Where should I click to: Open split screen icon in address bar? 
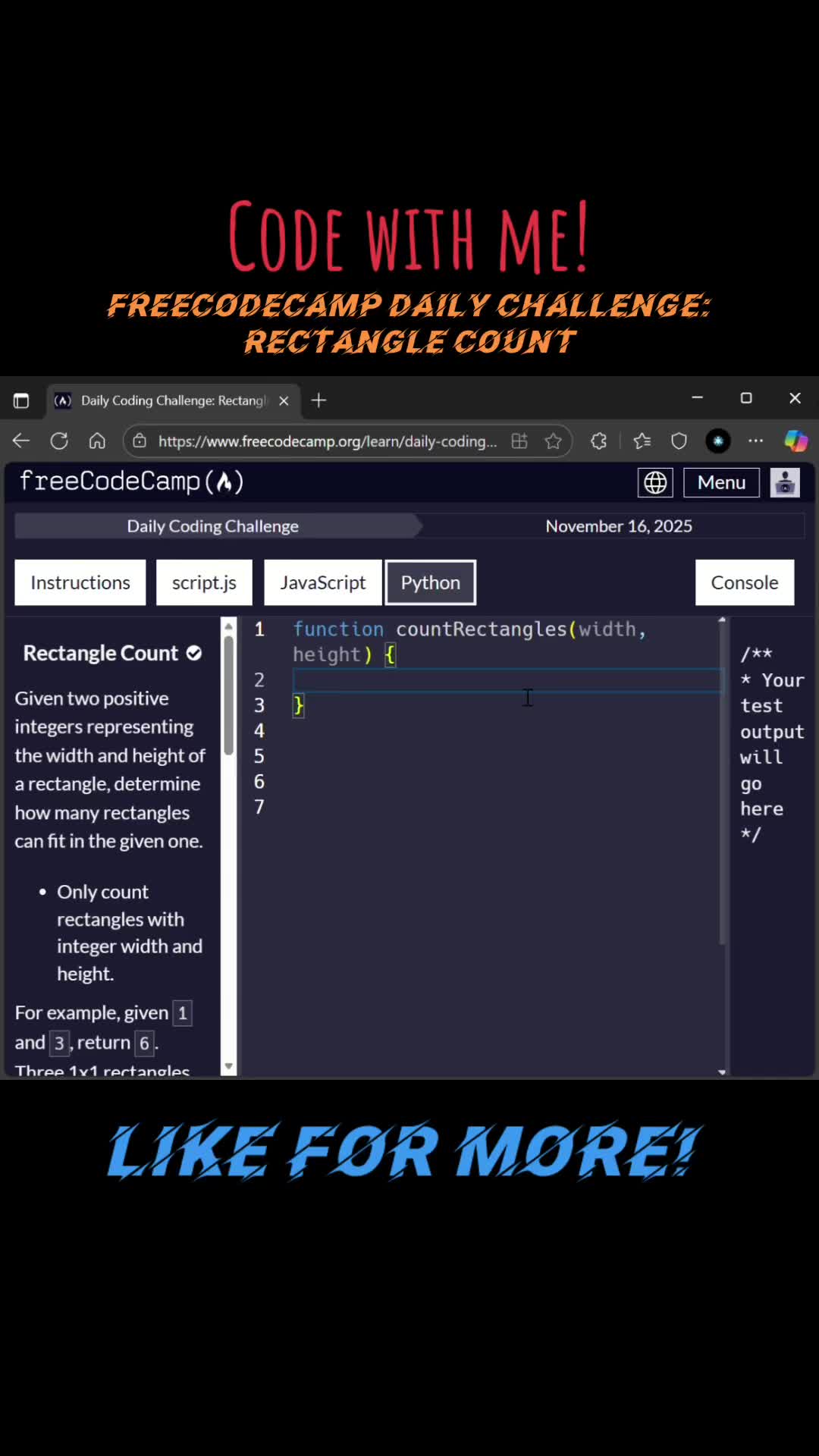coord(519,441)
